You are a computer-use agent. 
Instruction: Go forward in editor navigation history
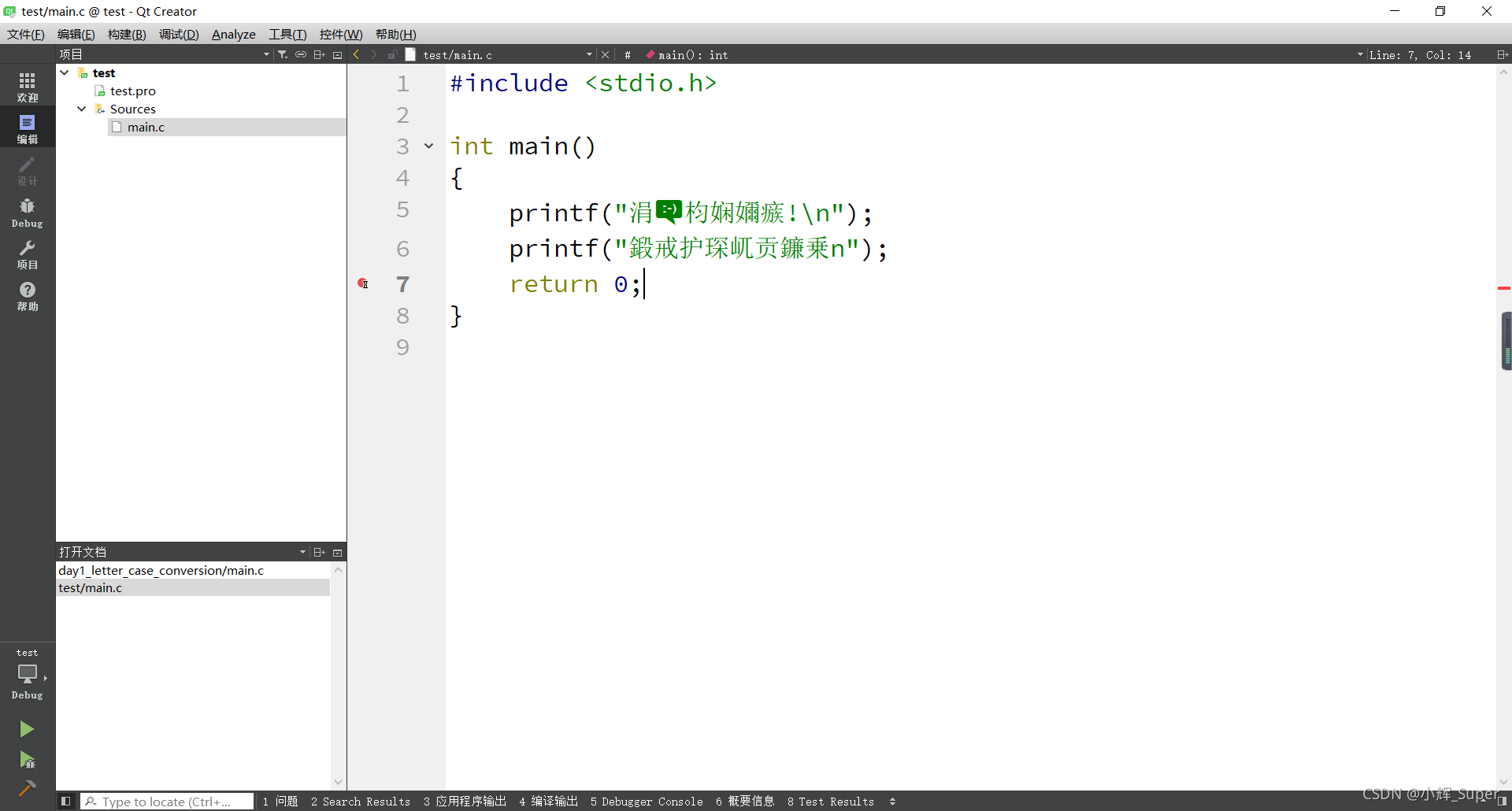click(x=374, y=54)
